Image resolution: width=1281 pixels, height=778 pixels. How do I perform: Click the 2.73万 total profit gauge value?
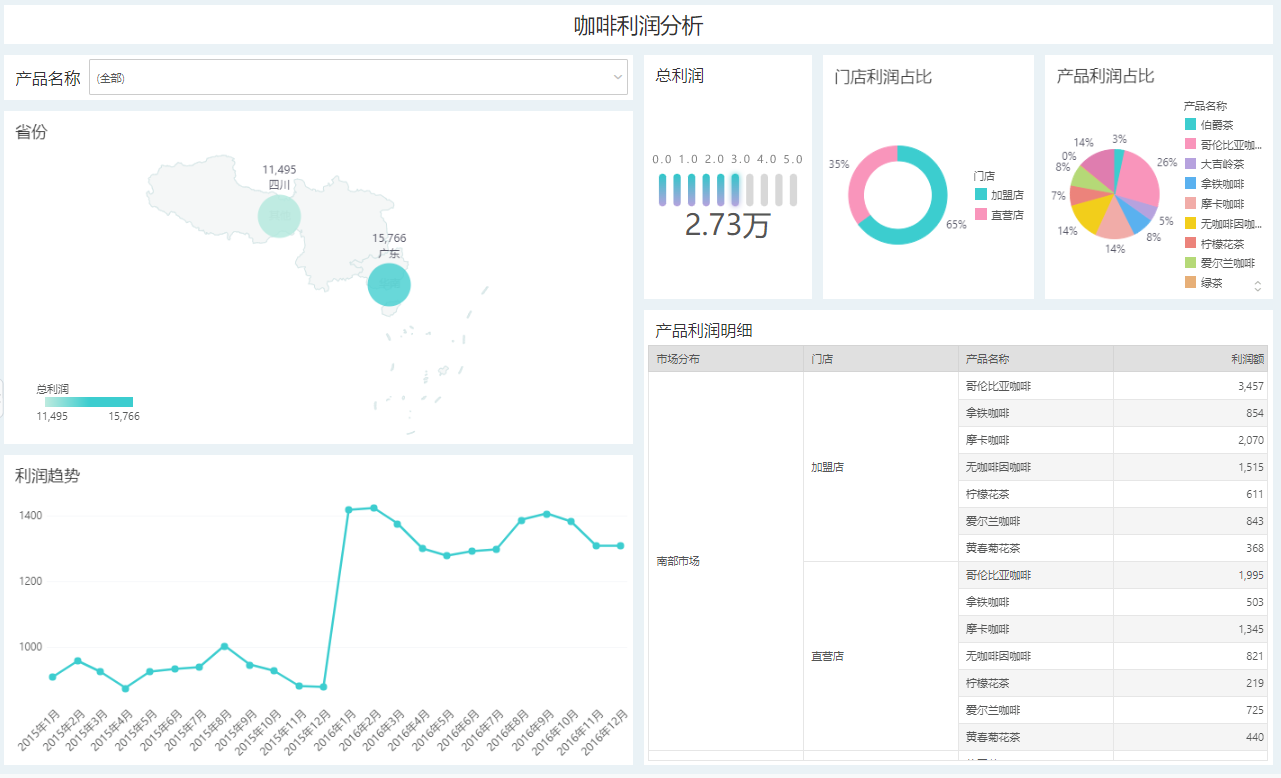click(727, 226)
